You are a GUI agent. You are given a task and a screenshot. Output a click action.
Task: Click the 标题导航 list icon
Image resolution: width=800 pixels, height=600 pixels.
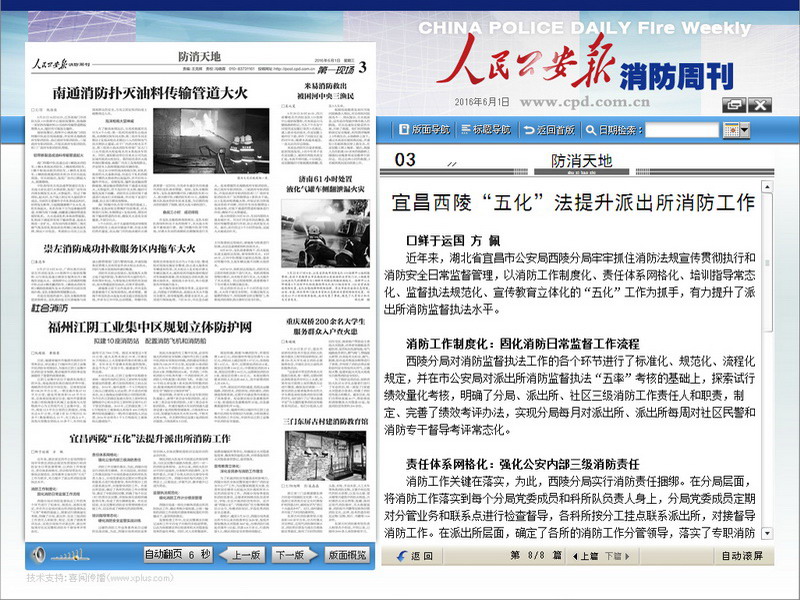[x=465, y=130]
